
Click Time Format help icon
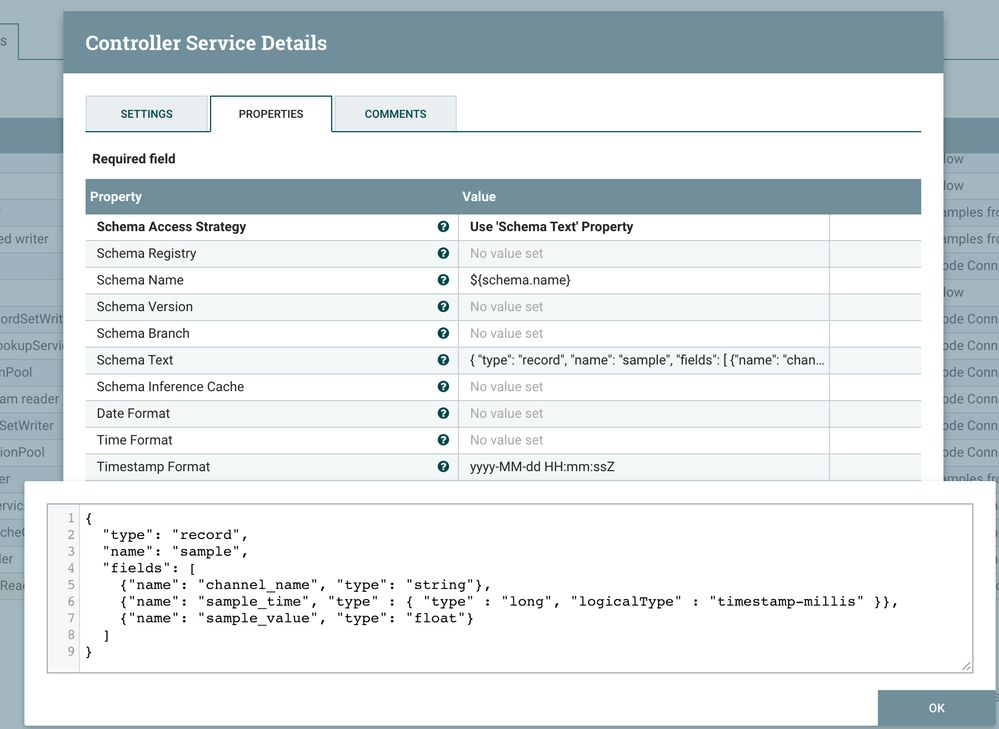(443, 440)
